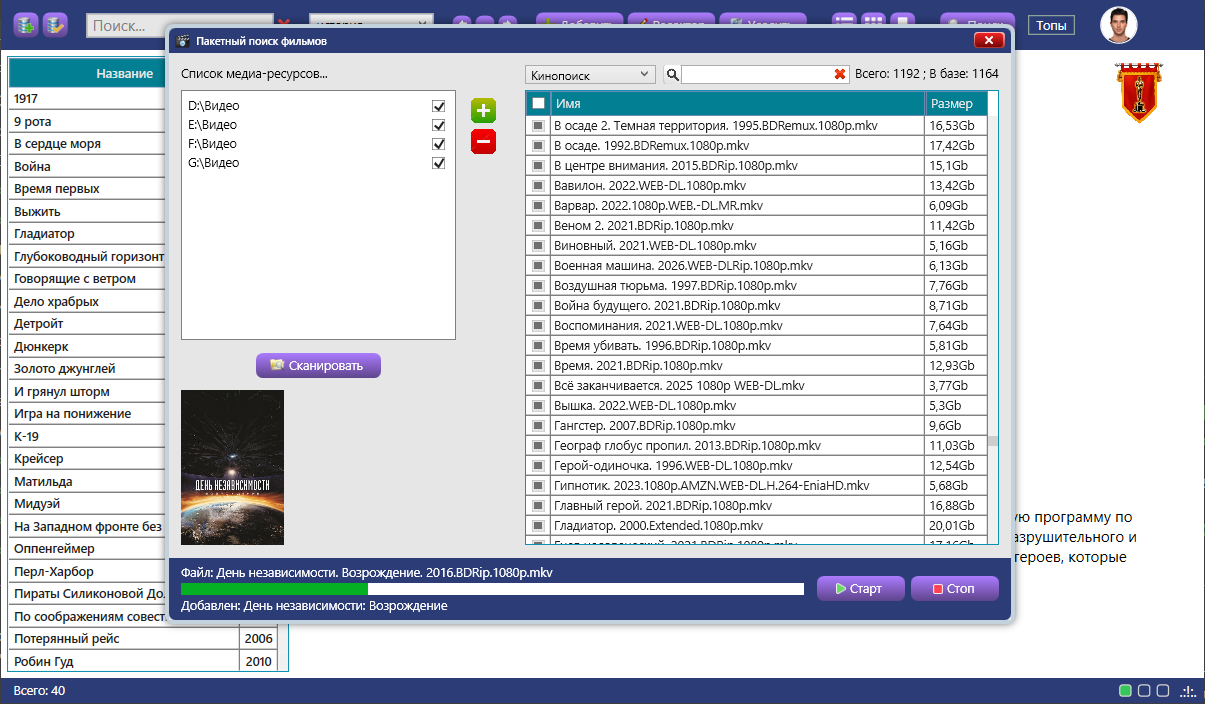Click the database check icon in top toolbar
The image size is (1205, 704).
(55, 24)
